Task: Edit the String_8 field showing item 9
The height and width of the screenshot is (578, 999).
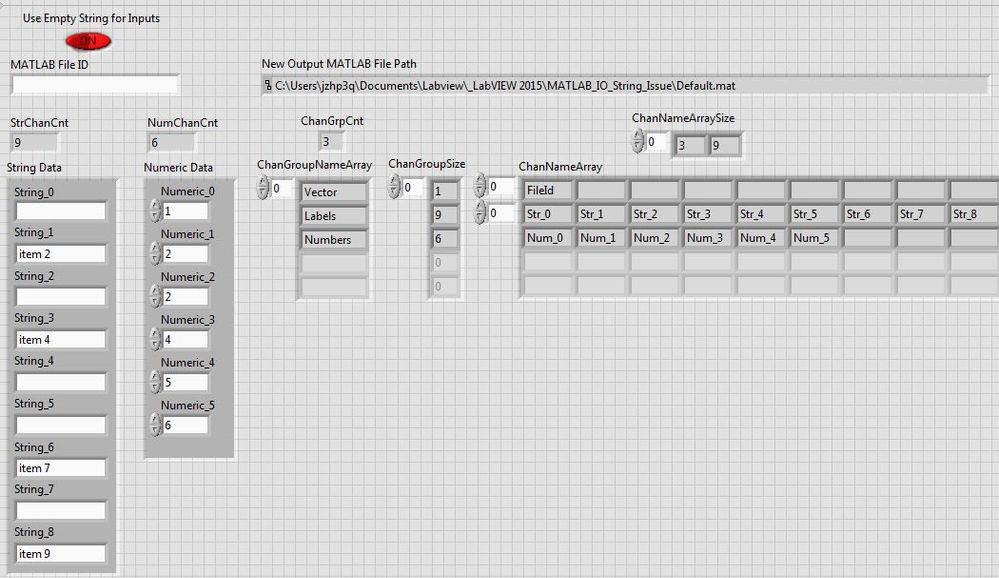Action: pyautogui.click(x=60, y=553)
